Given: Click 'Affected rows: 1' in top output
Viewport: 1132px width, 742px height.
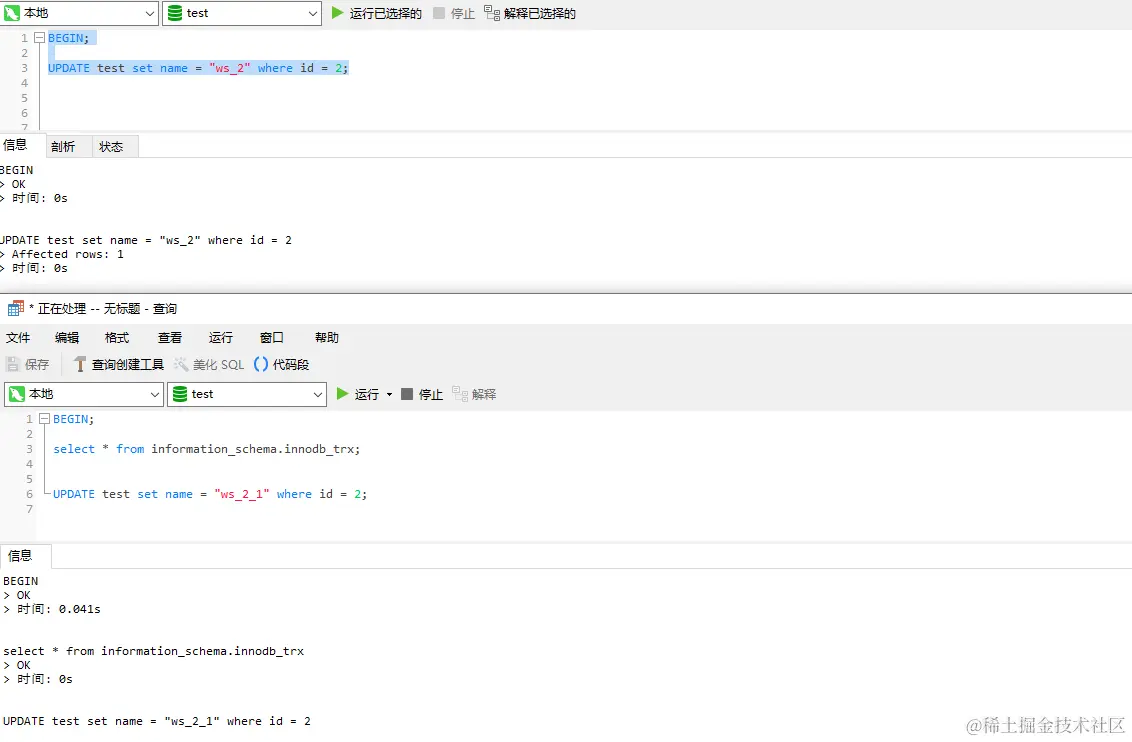Looking at the screenshot, I should click(x=67, y=254).
